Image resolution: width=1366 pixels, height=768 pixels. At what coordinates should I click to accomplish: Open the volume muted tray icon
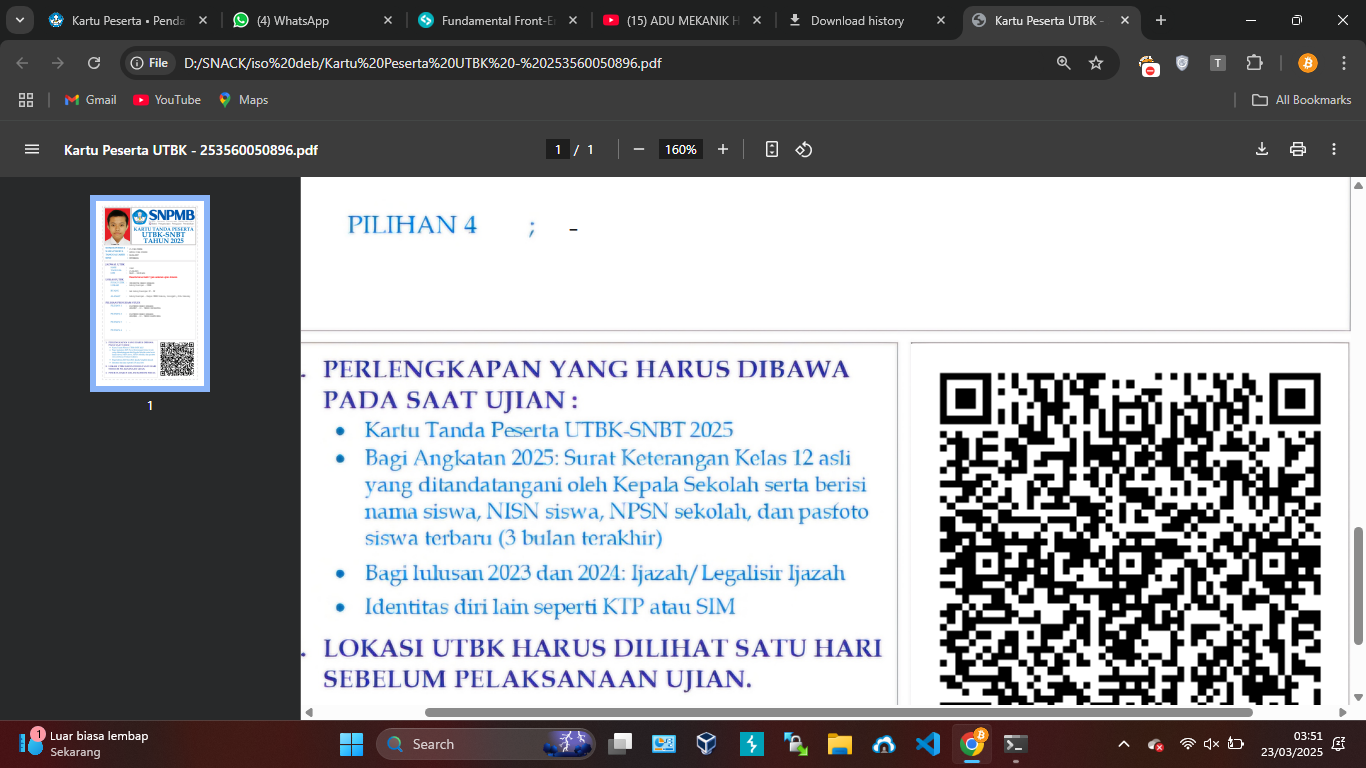click(1211, 744)
